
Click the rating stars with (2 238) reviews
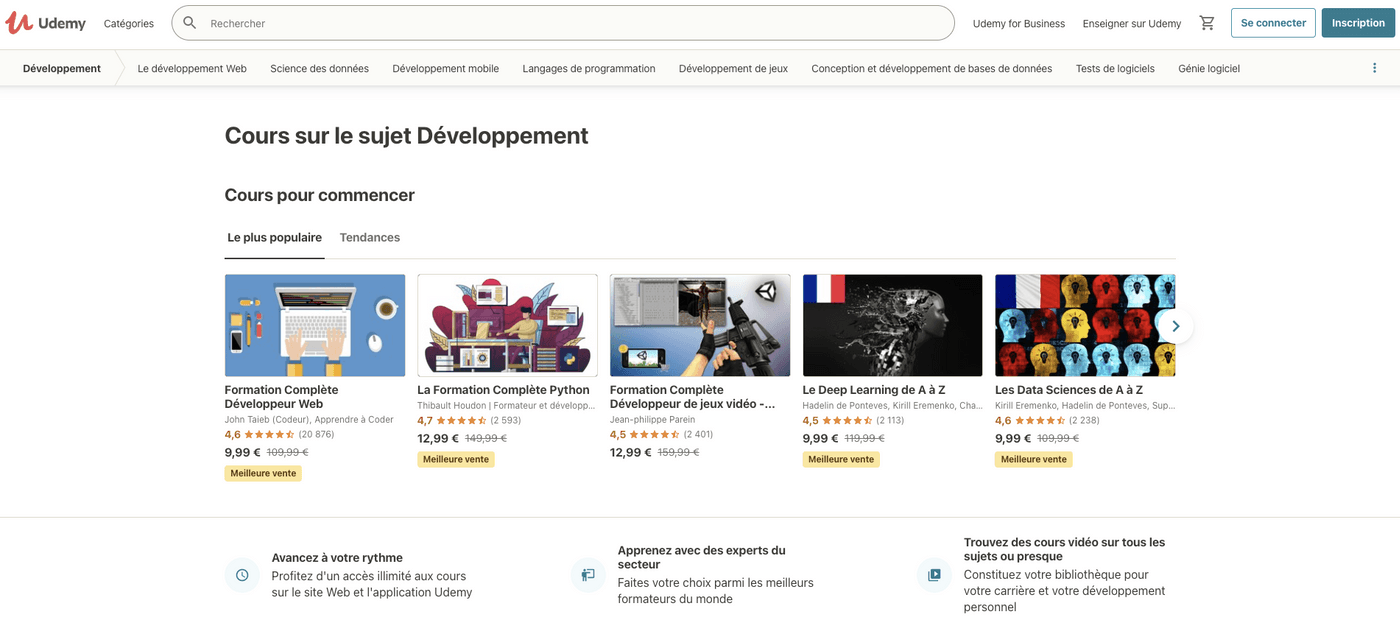[1039, 421]
